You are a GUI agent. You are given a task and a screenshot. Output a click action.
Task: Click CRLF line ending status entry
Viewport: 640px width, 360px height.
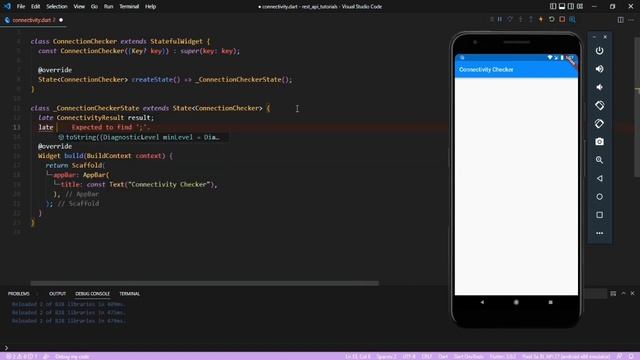pos(427,356)
